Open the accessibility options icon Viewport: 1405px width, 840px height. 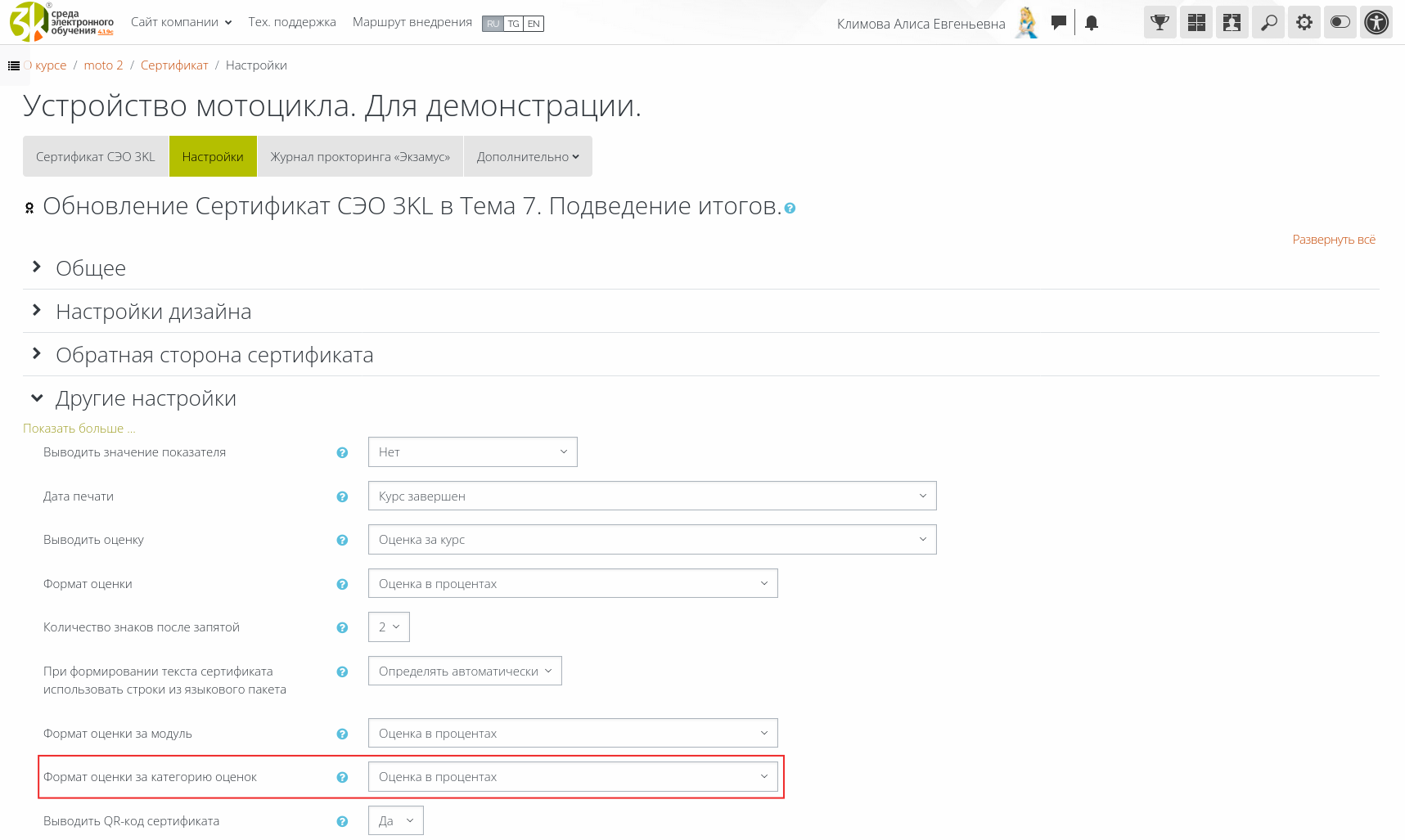click(x=1376, y=23)
